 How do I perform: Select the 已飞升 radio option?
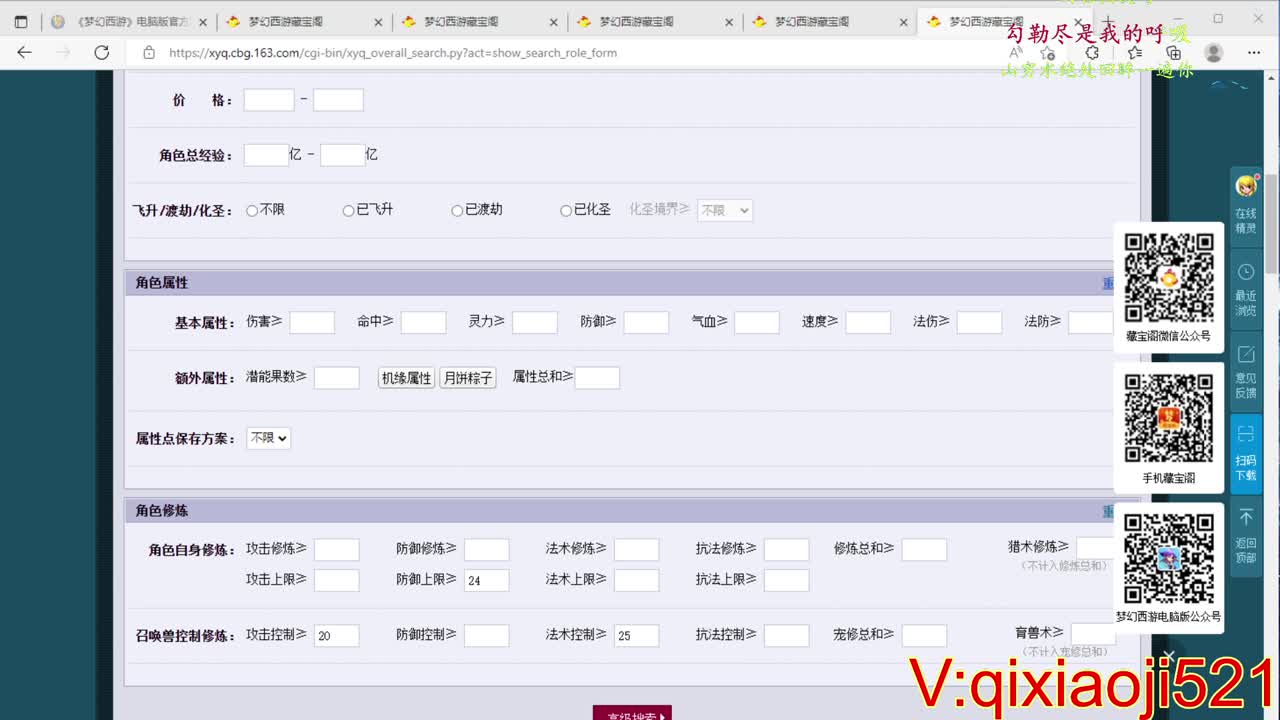[x=348, y=210]
